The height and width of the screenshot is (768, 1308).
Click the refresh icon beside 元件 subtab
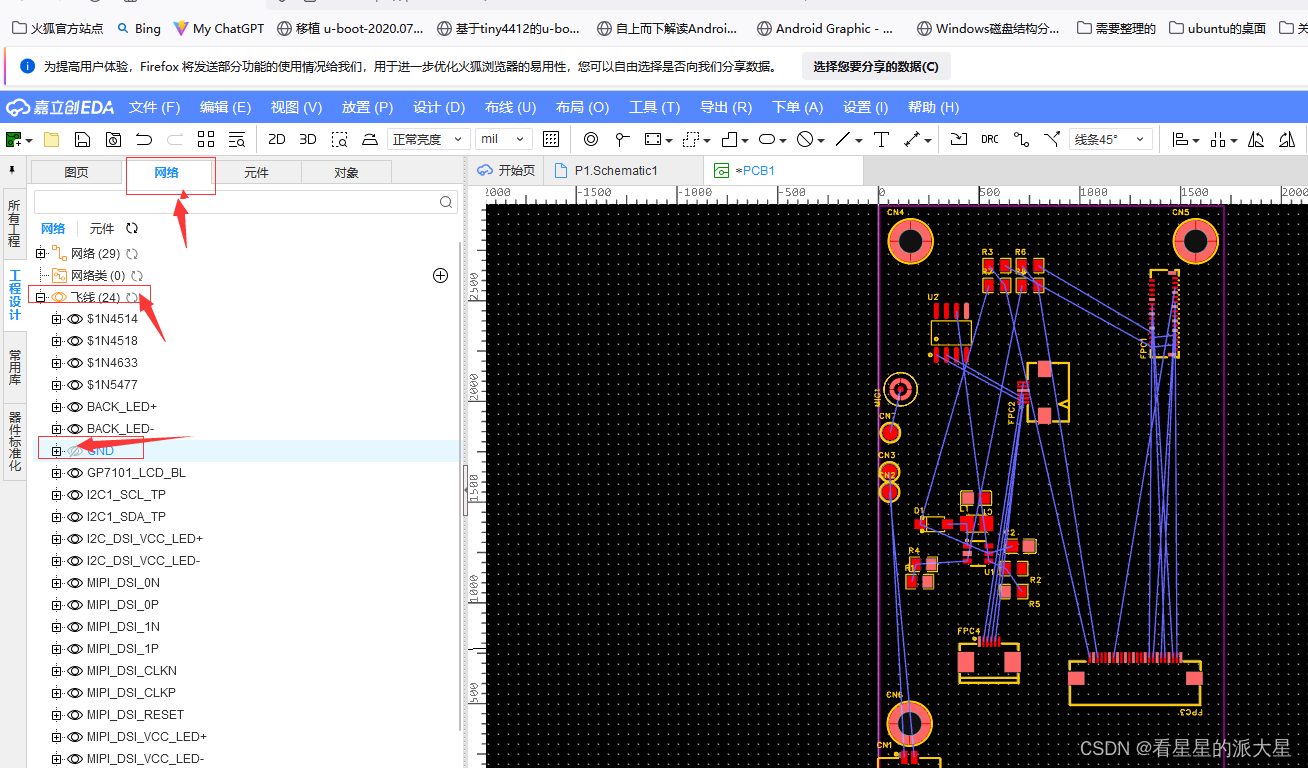tap(132, 229)
